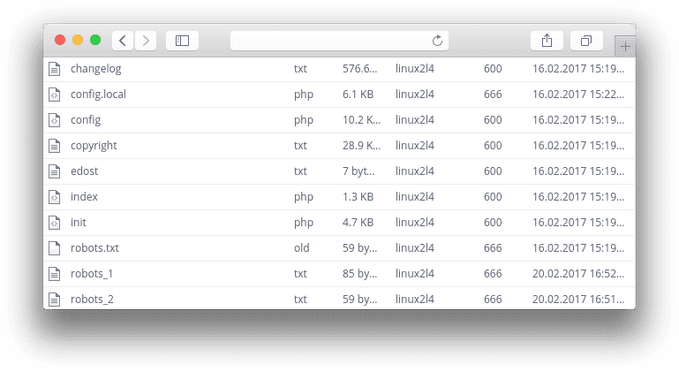The width and height of the screenshot is (679, 372).
Task: Toggle the sidebar panel button
Action: (x=182, y=41)
